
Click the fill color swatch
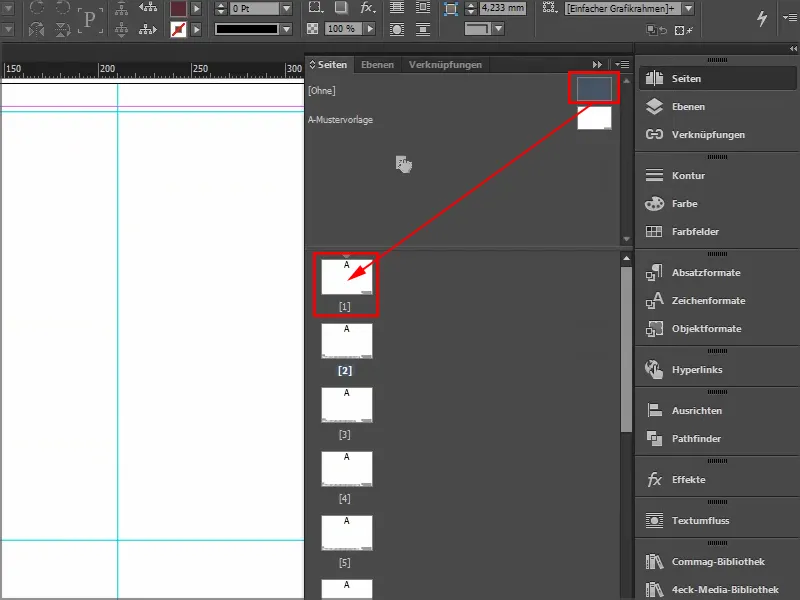pos(178,9)
